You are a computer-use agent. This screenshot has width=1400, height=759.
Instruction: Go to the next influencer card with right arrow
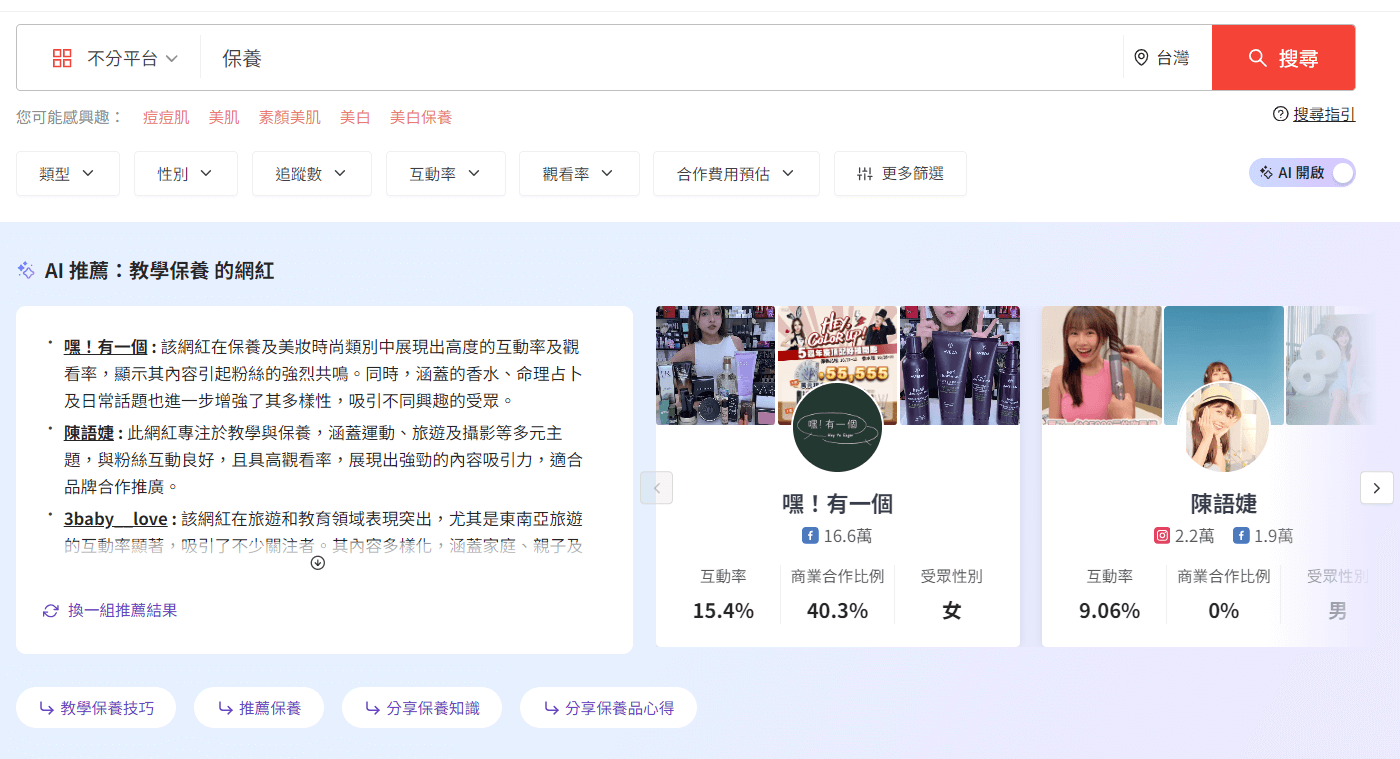click(1377, 488)
